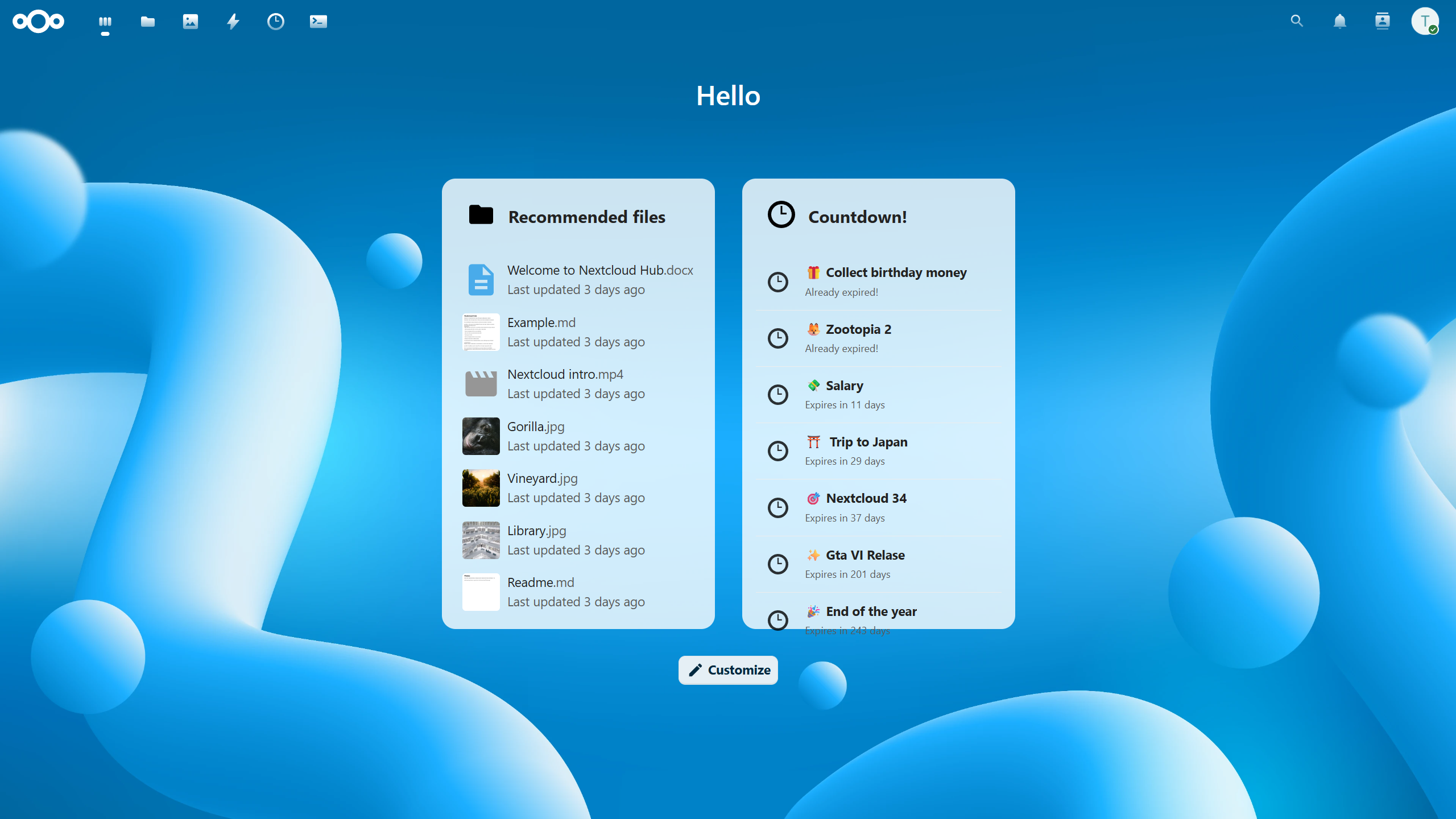Click the blue document icon for Welcome docx
Viewport: 1456px width, 819px height.
pyautogui.click(x=481, y=280)
